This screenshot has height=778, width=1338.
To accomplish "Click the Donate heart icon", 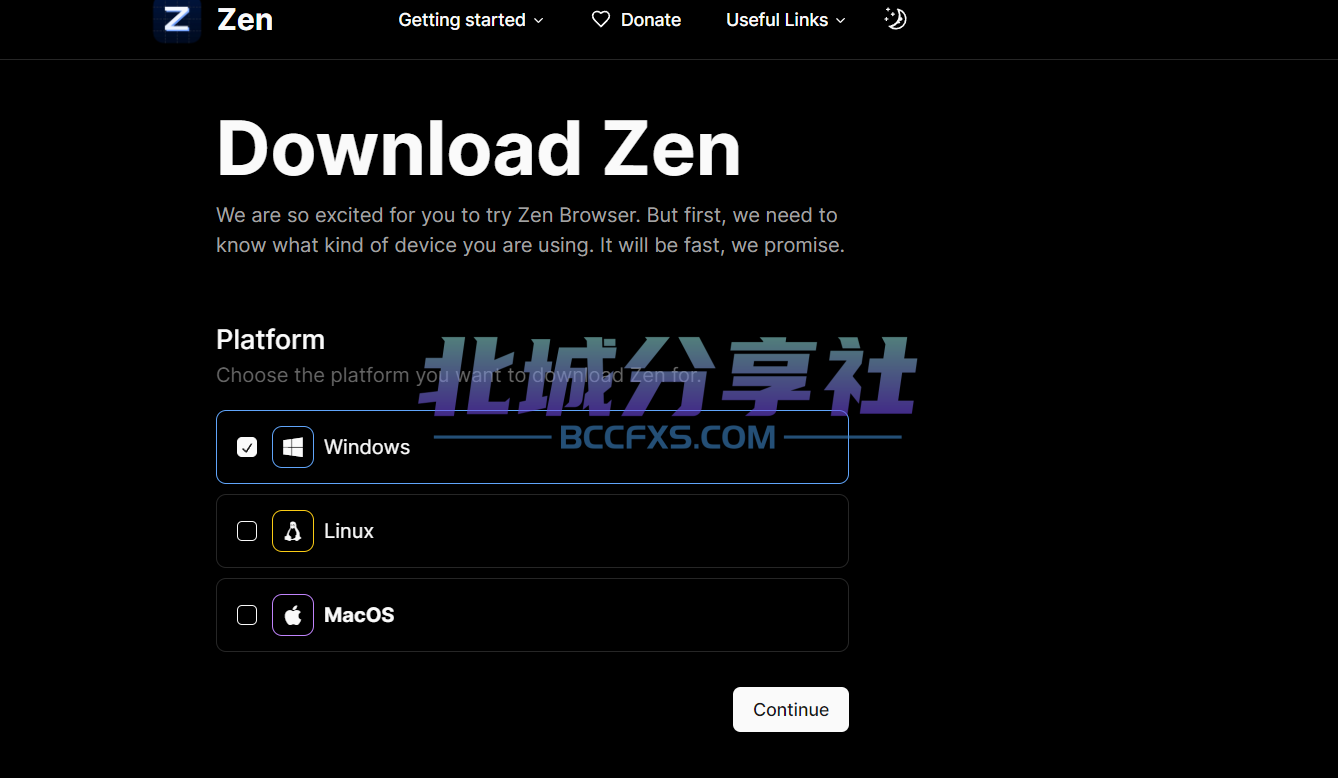I will coord(601,20).
